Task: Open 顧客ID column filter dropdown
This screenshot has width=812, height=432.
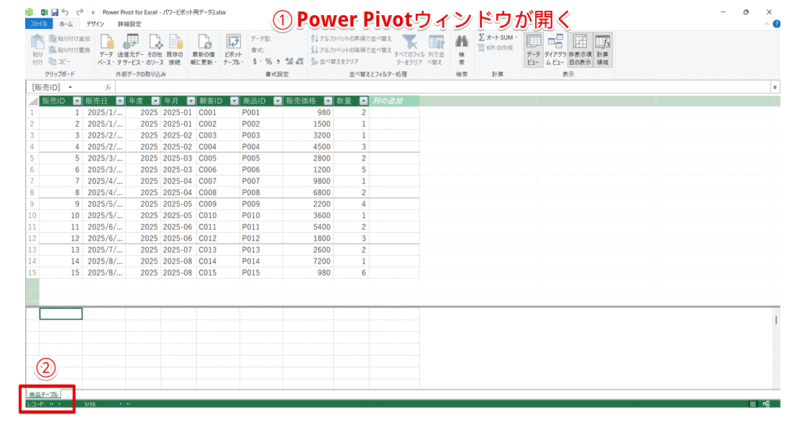Action: coord(235,101)
